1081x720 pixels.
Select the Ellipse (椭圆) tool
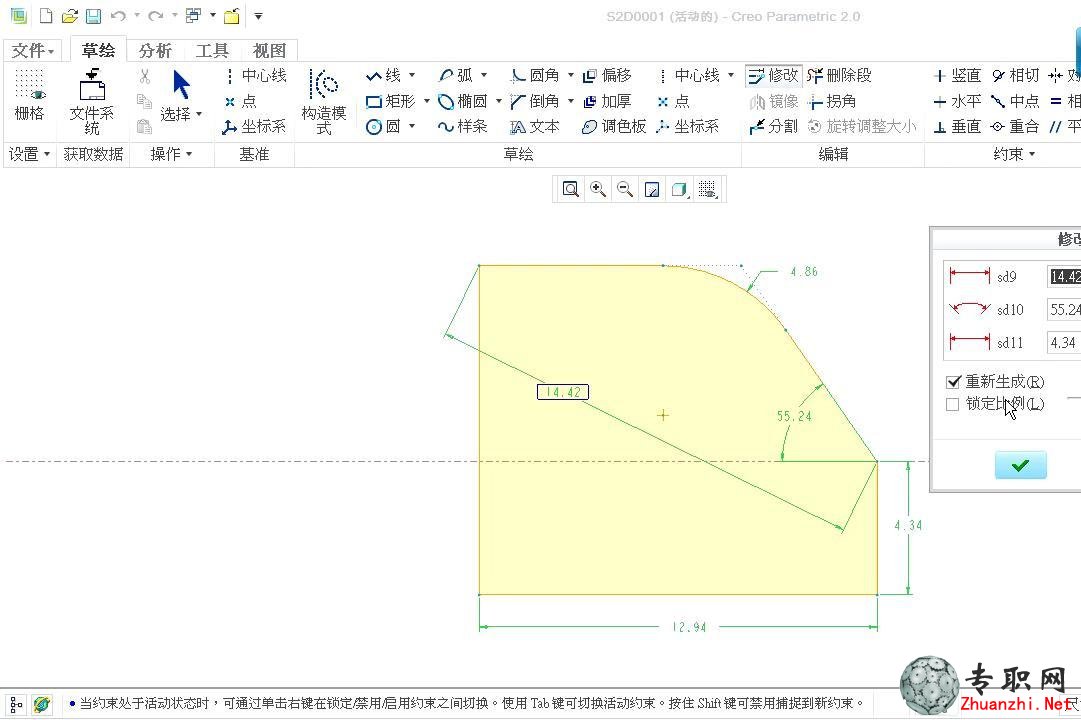point(463,101)
